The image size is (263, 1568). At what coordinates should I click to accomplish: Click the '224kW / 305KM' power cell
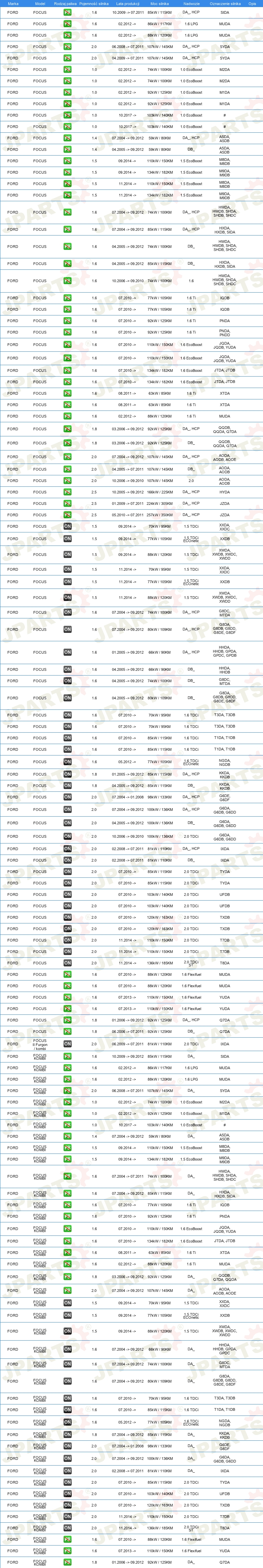pos(159,504)
